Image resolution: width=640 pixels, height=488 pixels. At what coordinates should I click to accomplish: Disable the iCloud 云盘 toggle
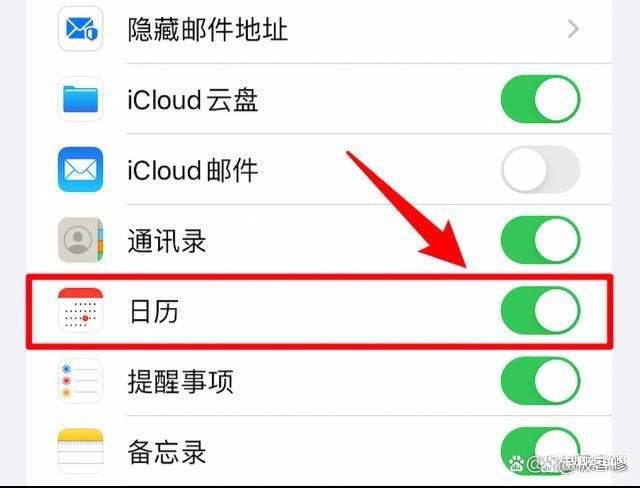tap(541, 99)
